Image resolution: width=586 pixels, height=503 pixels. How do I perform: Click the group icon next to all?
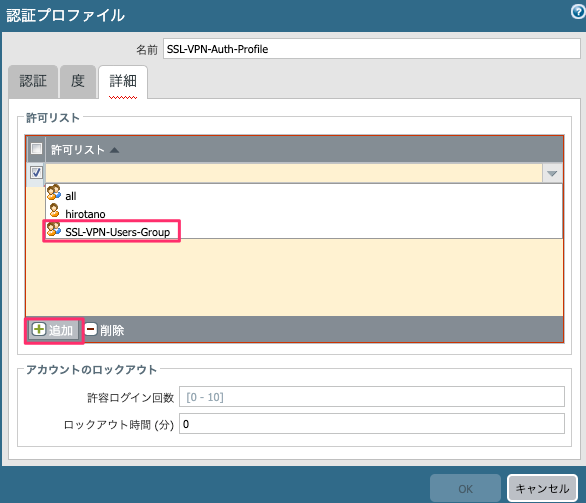coord(54,192)
